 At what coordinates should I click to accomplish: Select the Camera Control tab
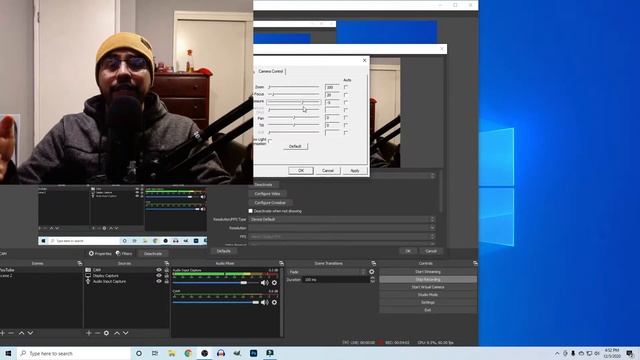pyautogui.click(x=271, y=71)
